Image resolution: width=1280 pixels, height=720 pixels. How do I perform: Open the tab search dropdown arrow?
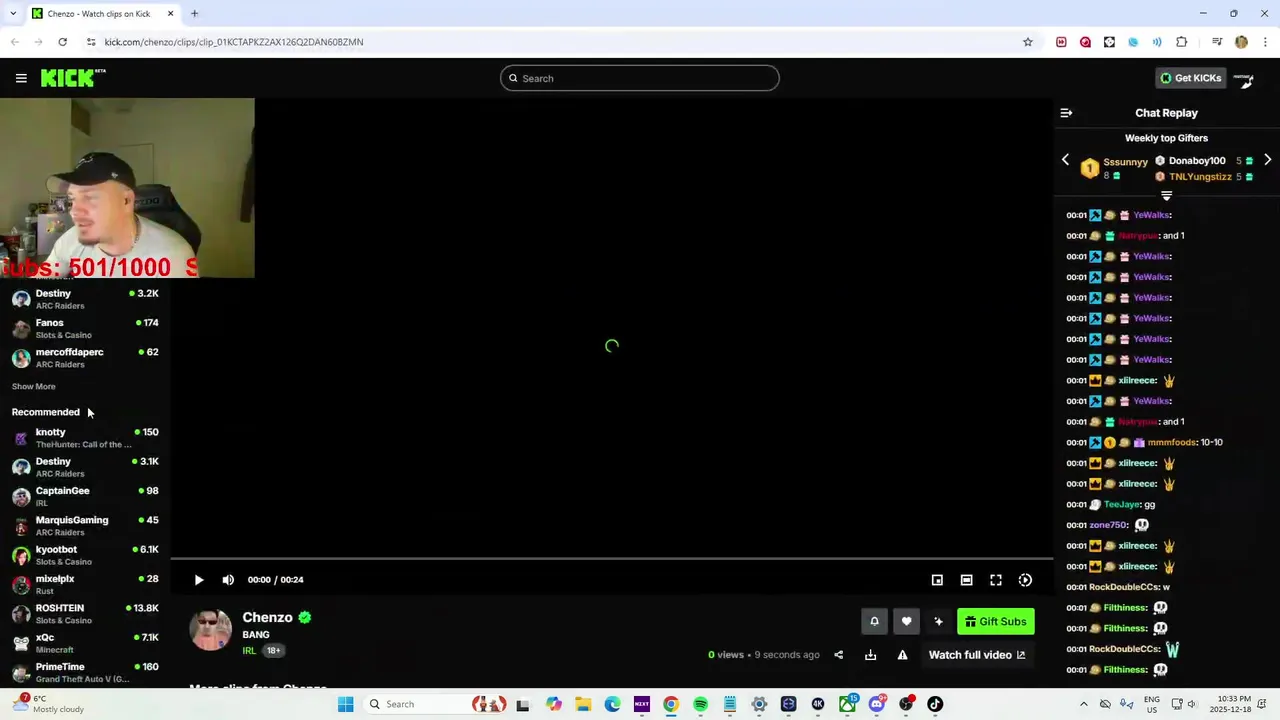pos(13,13)
